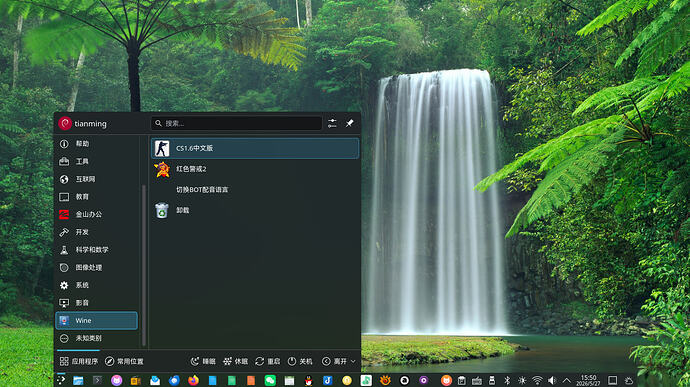Screen dimensions: 690x387
Task: Open the removable devices tray icon
Action: tap(492, 380)
